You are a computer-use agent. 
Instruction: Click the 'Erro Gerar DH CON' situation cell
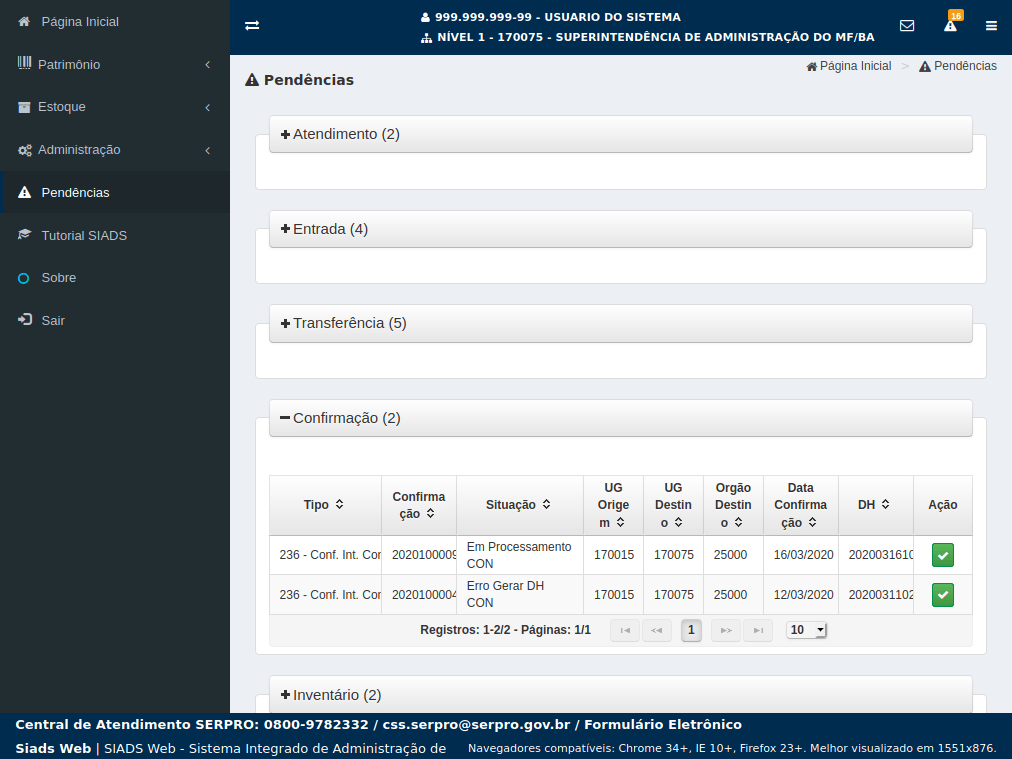(x=520, y=594)
